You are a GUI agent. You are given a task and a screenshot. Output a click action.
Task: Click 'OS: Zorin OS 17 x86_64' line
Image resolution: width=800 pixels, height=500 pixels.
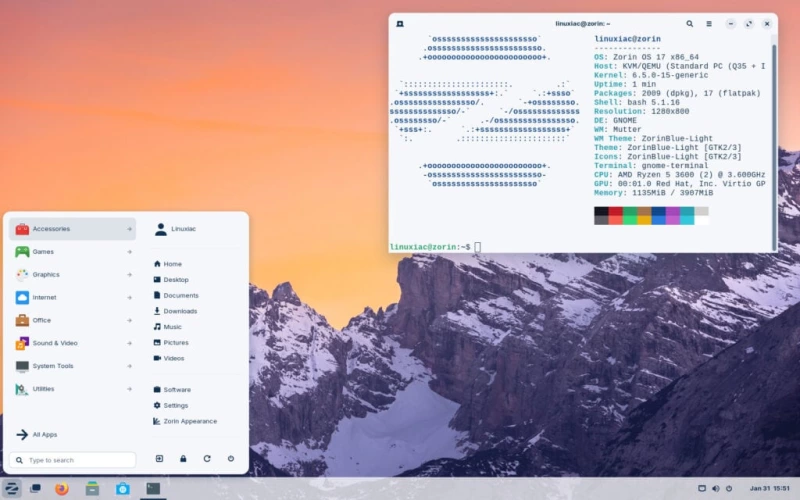click(646, 57)
